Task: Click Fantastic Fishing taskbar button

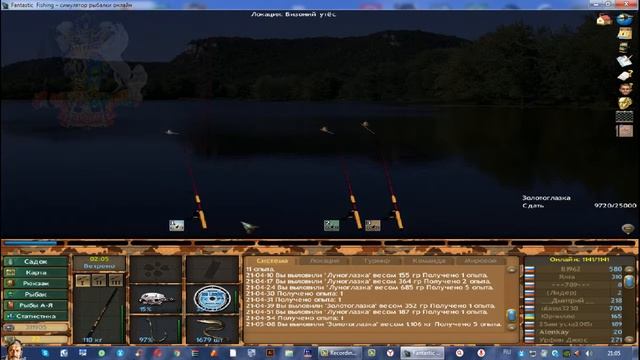Action: tap(422, 353)
